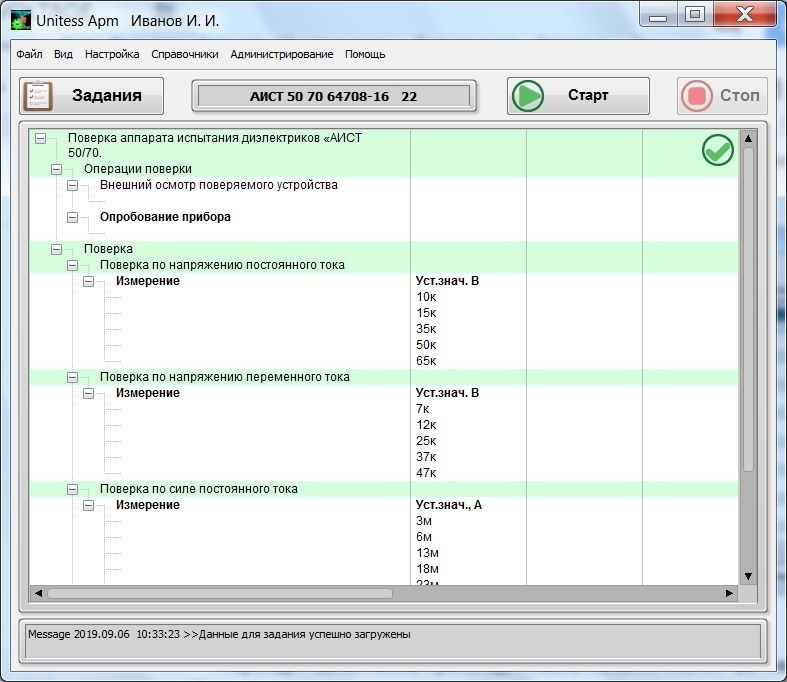Screen dimensions: 787x682
Task: Select Внешний осмотр поверяемого устройства item
Action: pos(218,185)
